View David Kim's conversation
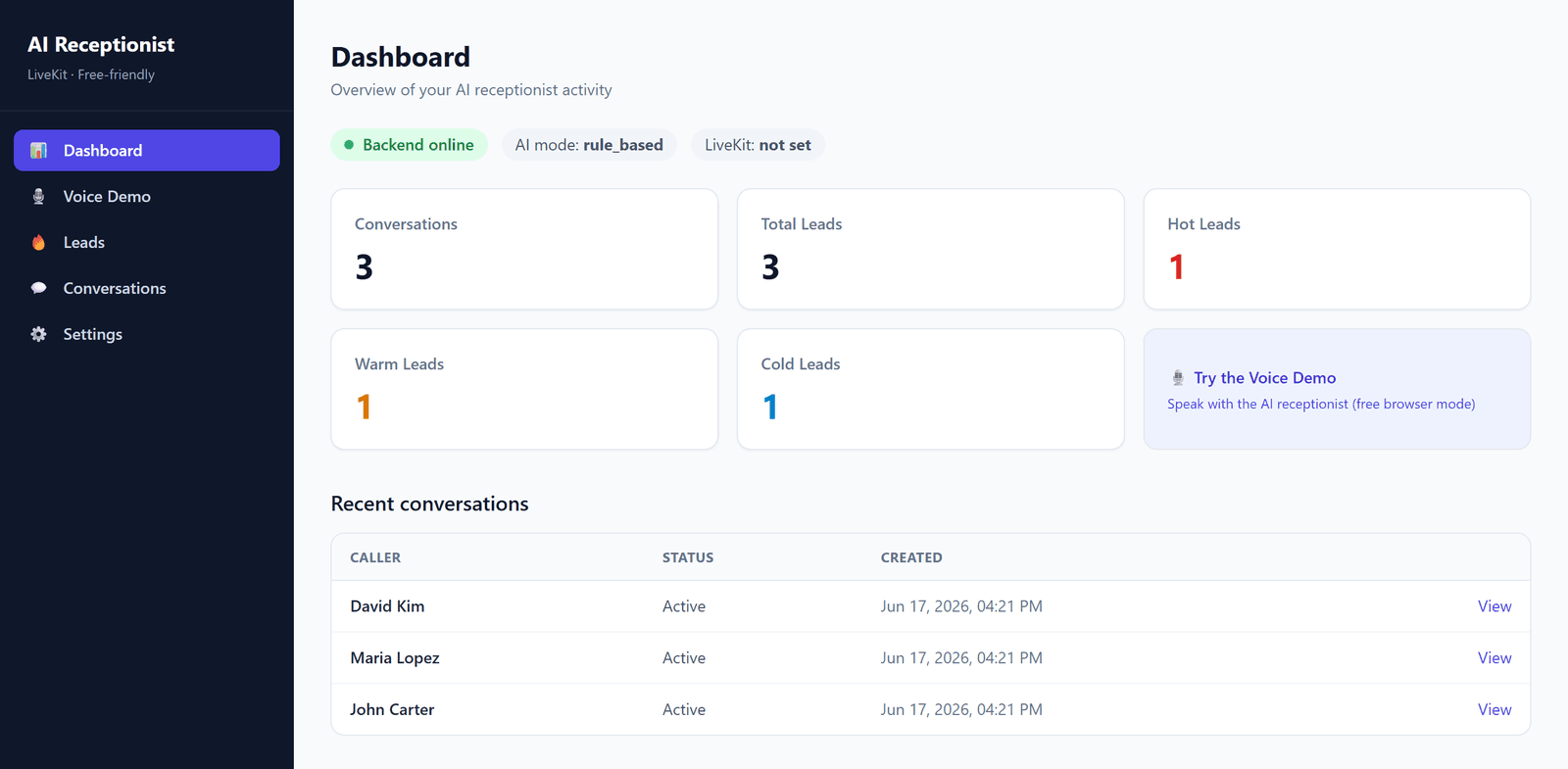 [1494, 606]
